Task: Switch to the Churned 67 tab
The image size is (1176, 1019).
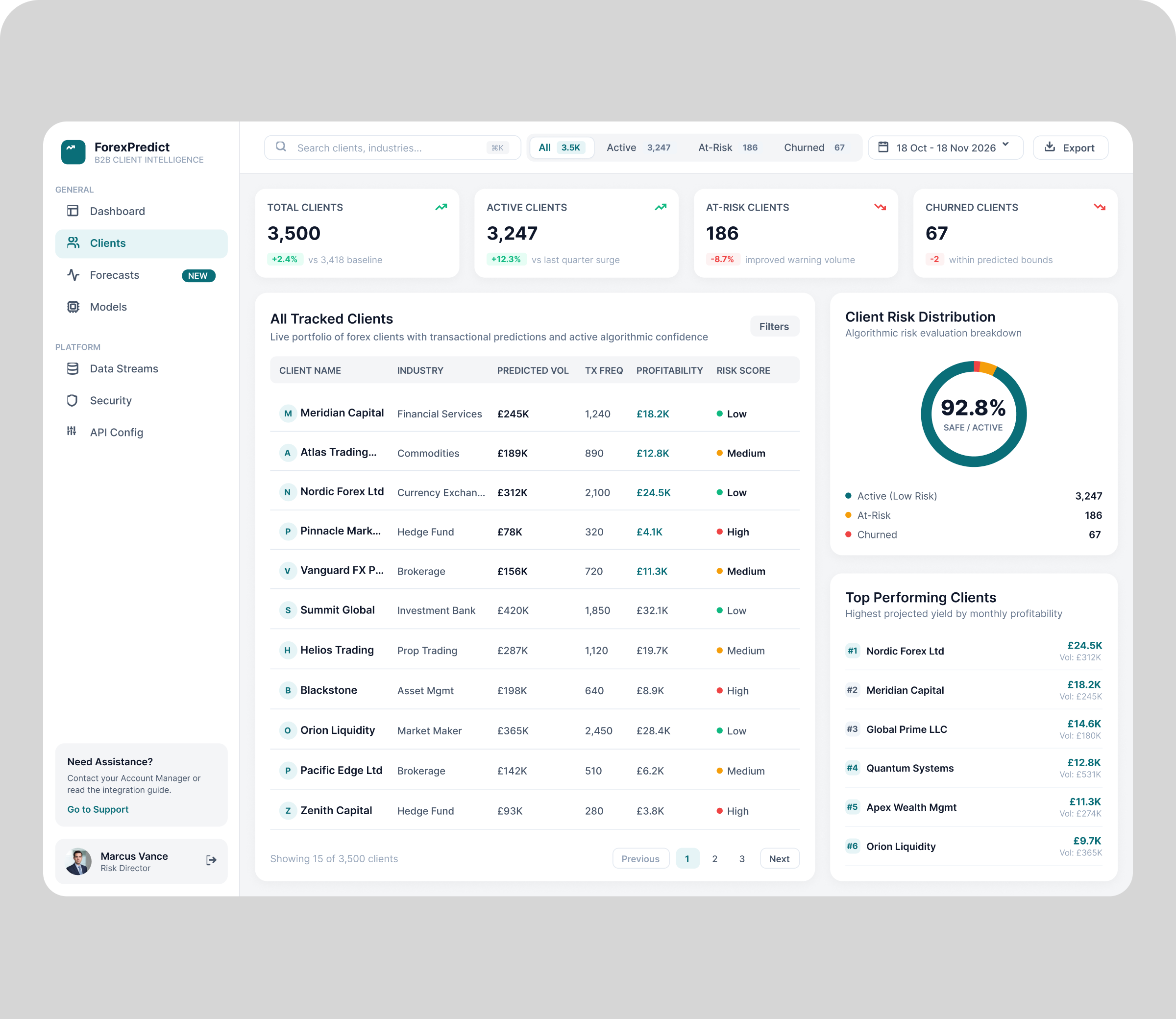Action: [814, 148]
